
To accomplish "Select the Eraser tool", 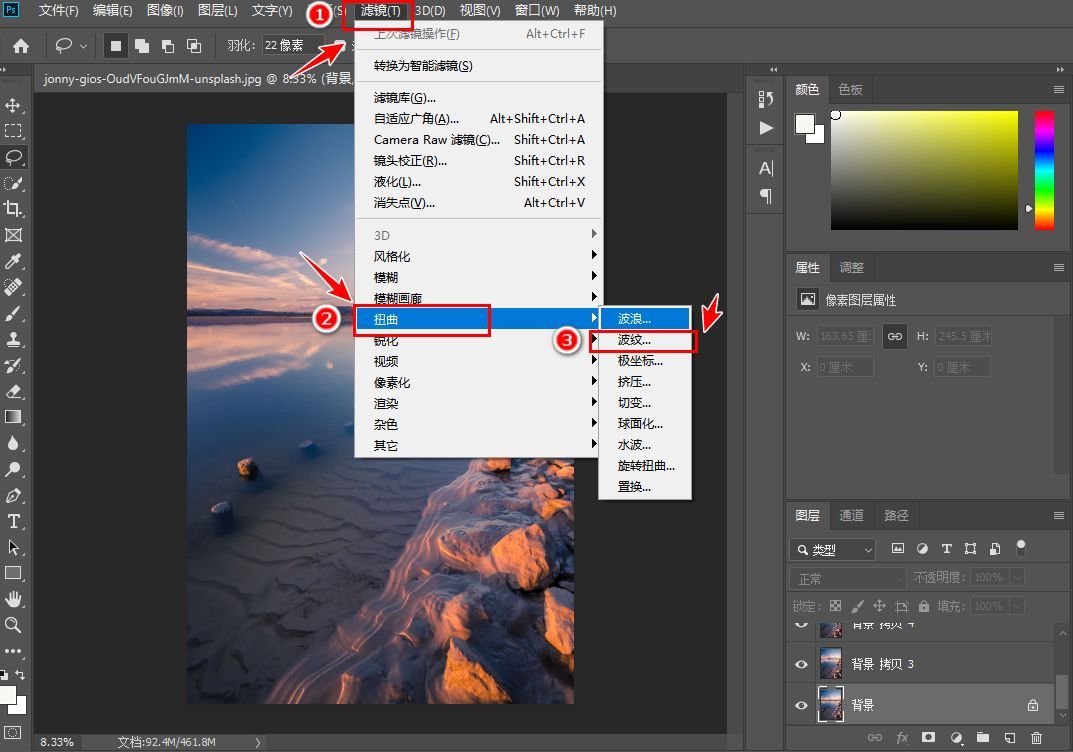I will 13,391.
